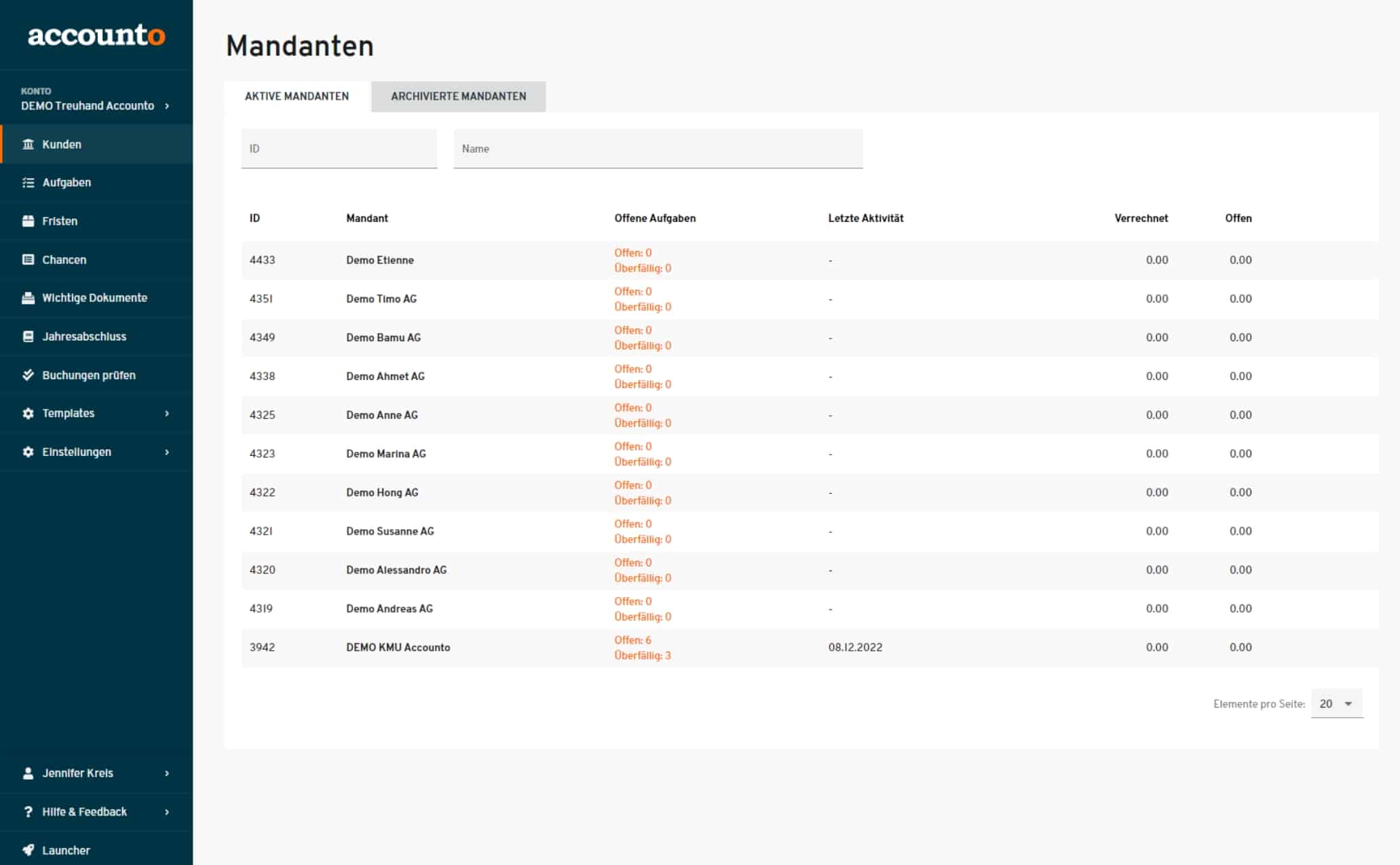Switch to Archivierte Mandanten tab

coord(458,96)
